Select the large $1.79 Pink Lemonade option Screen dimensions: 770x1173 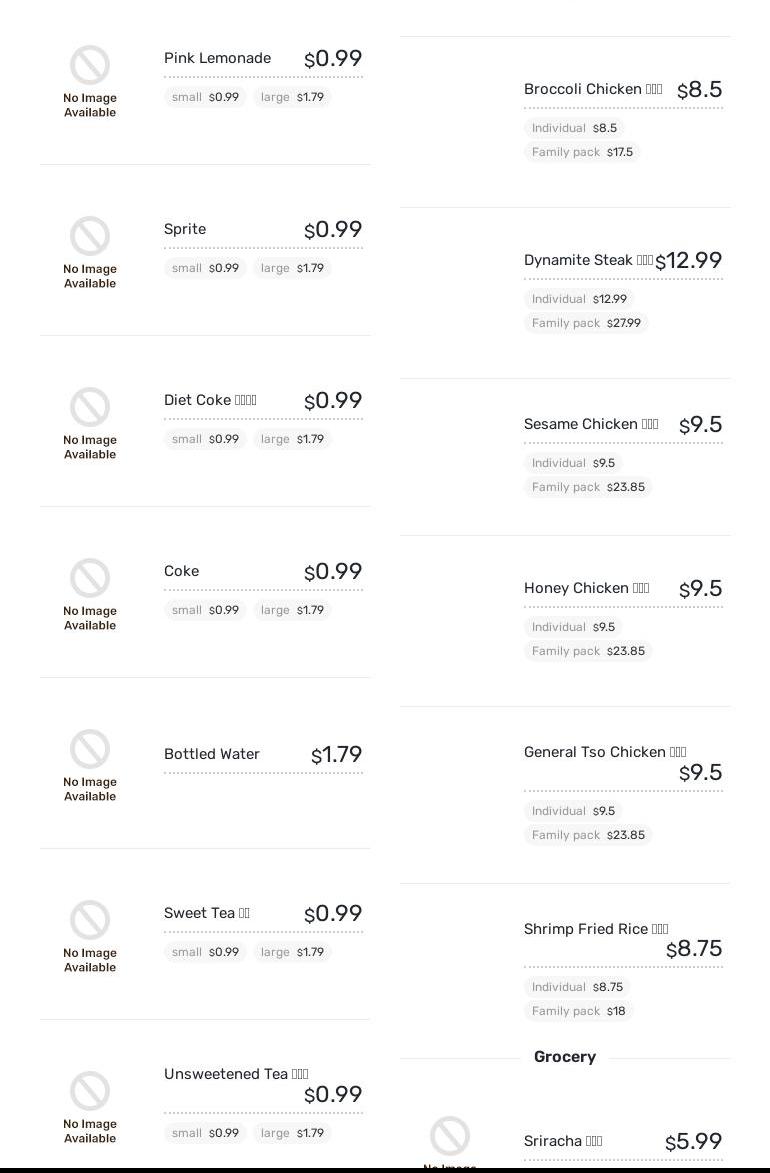point(292,97)
